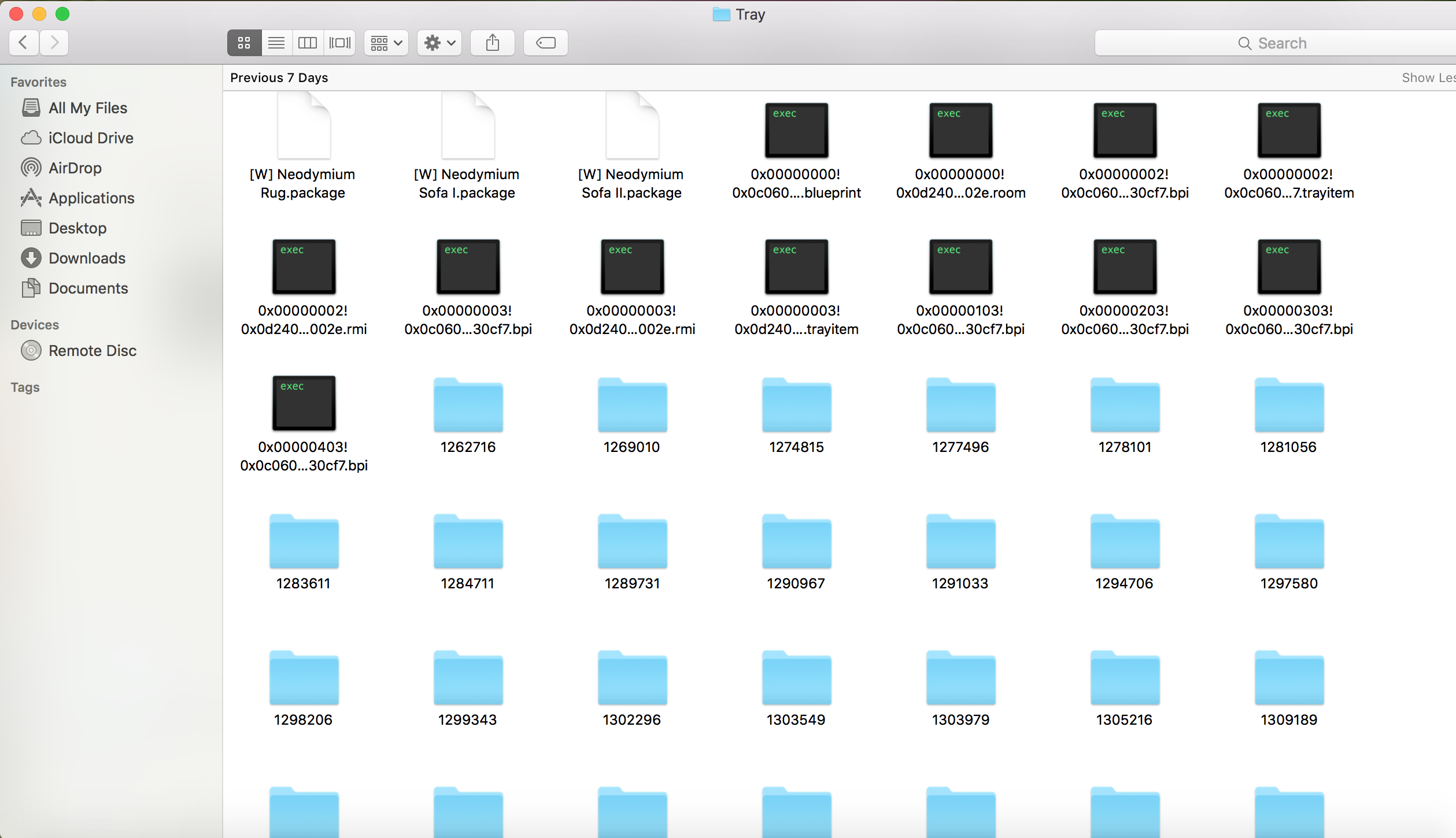Select [W] Neodymium Rug.package file
The height and width of the screenshot is (838, 1456).
click(x=304, y=128)
